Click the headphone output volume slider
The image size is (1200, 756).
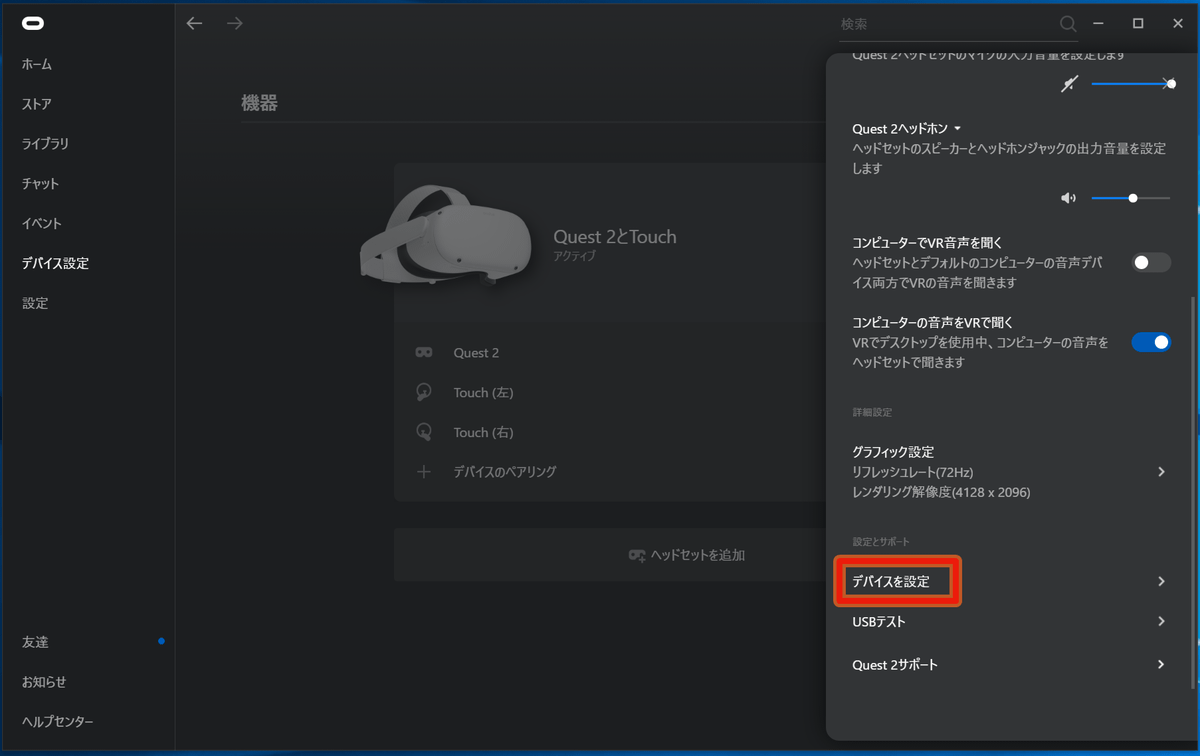[1131, 198]
